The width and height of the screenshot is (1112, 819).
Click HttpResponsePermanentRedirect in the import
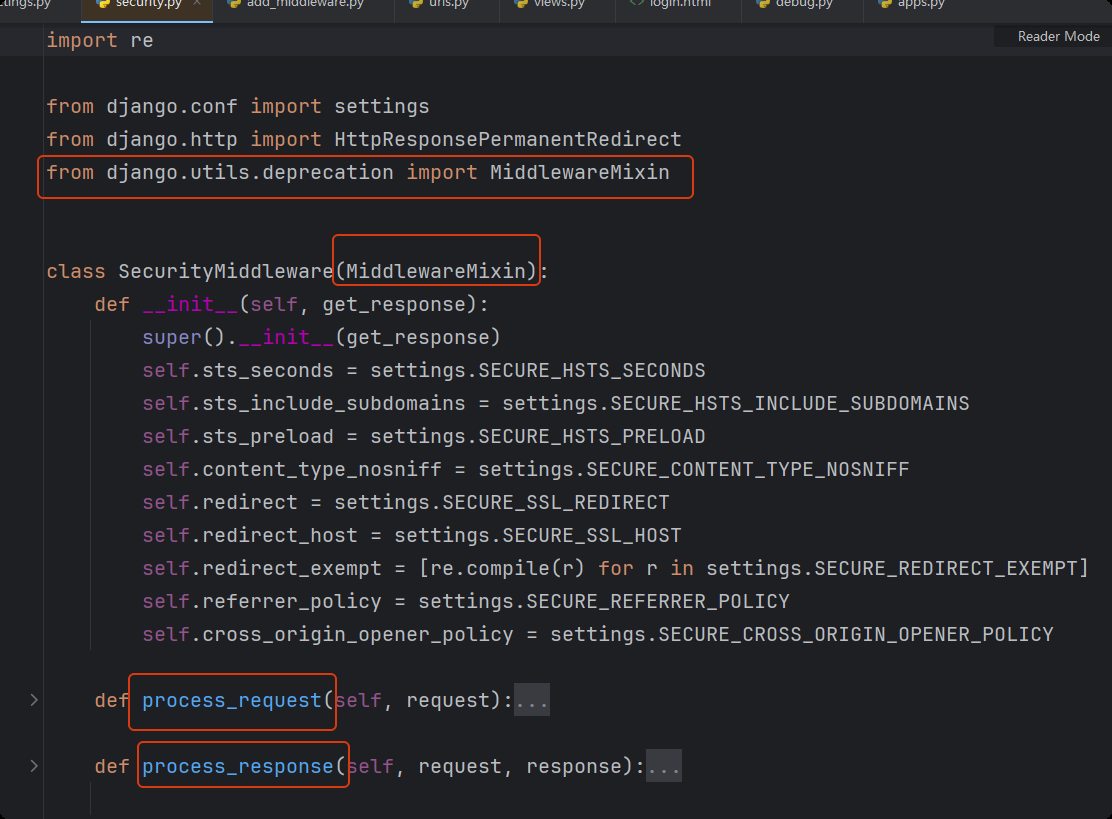tap(508, 139)
